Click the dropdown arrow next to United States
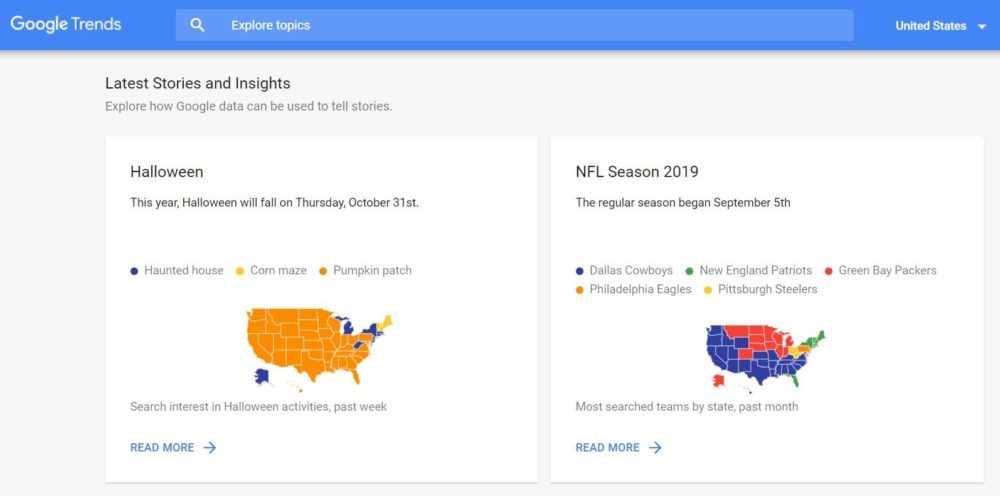Viewport: 1000px width, 496px height. coord(982,27)
